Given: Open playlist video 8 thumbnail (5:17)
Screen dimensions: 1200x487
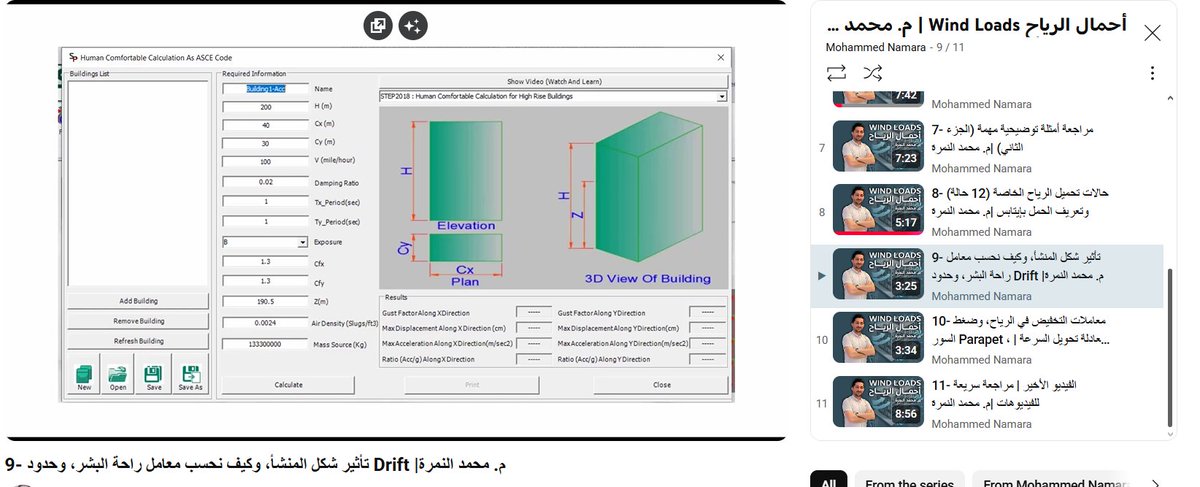Looking at the screenshot, I should [879, 211].
